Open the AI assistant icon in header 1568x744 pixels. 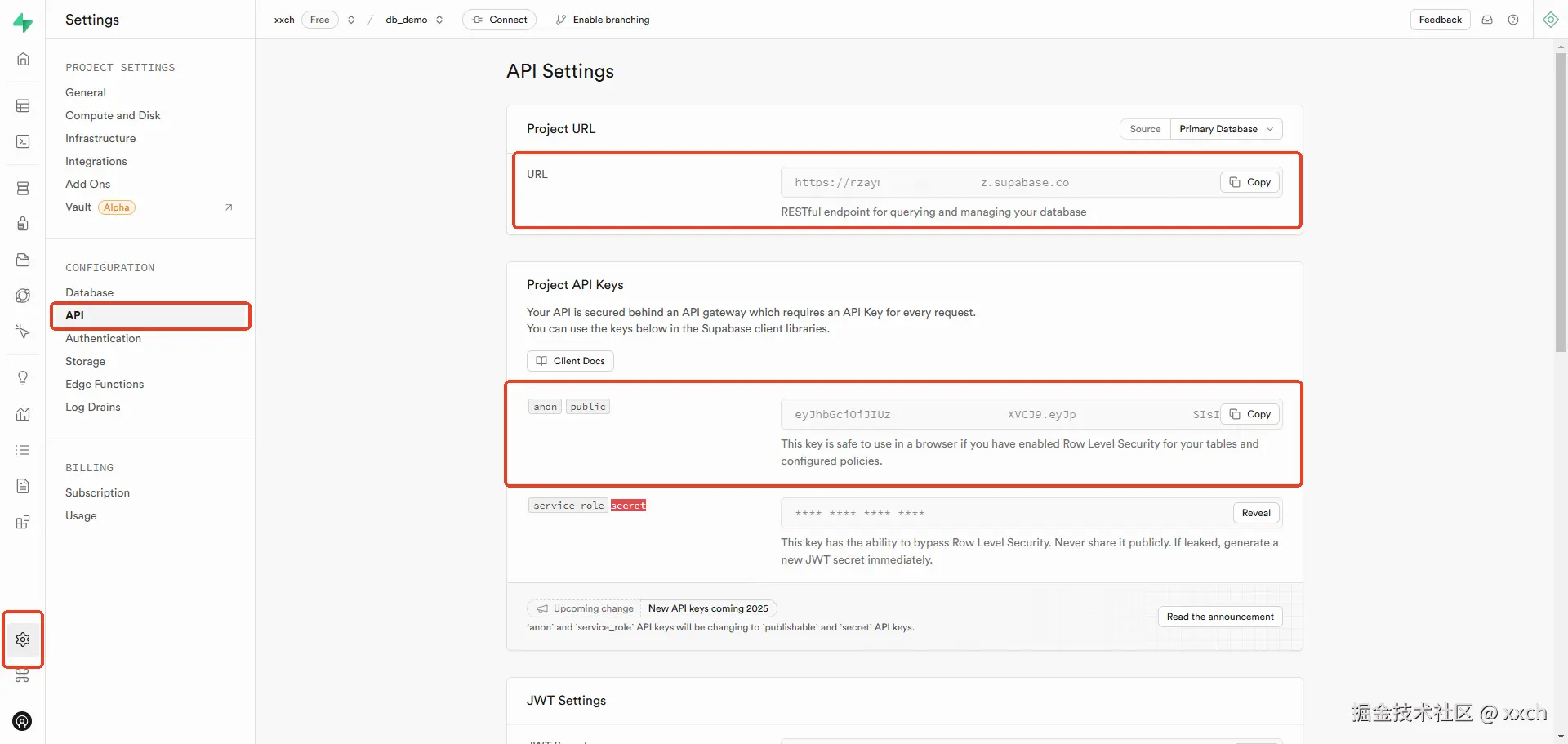[x=1550, y=20]
